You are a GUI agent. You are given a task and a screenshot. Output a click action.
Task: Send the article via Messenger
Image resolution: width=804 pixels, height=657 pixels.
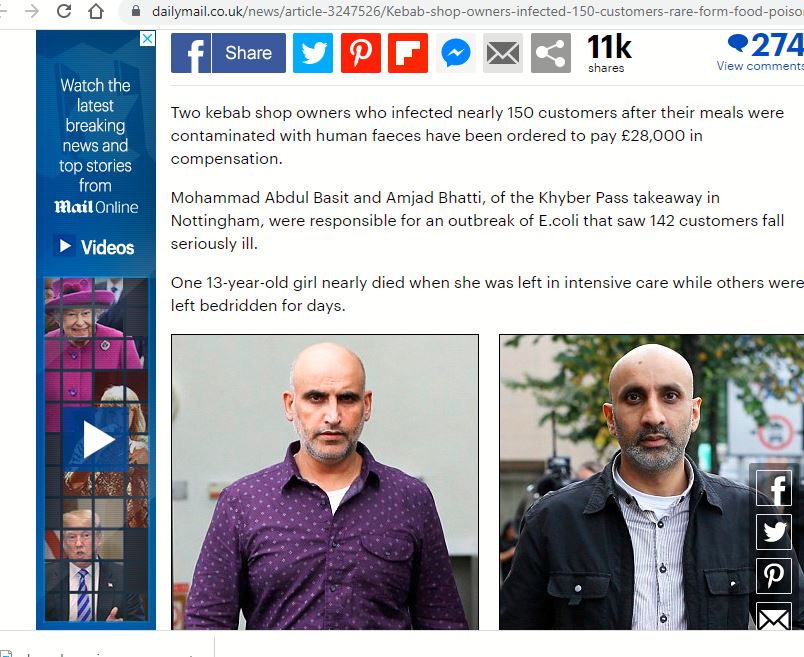pos(455,53)
